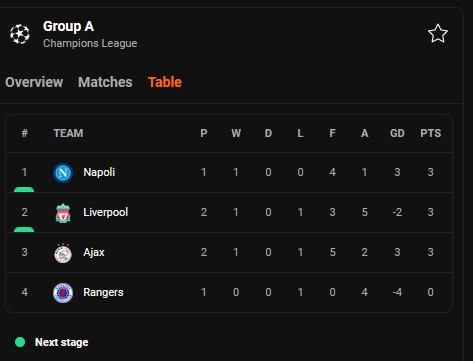Screen dimensions: 473x361
Task: Open the Napoli team link
Action: (x=99, y=172)
